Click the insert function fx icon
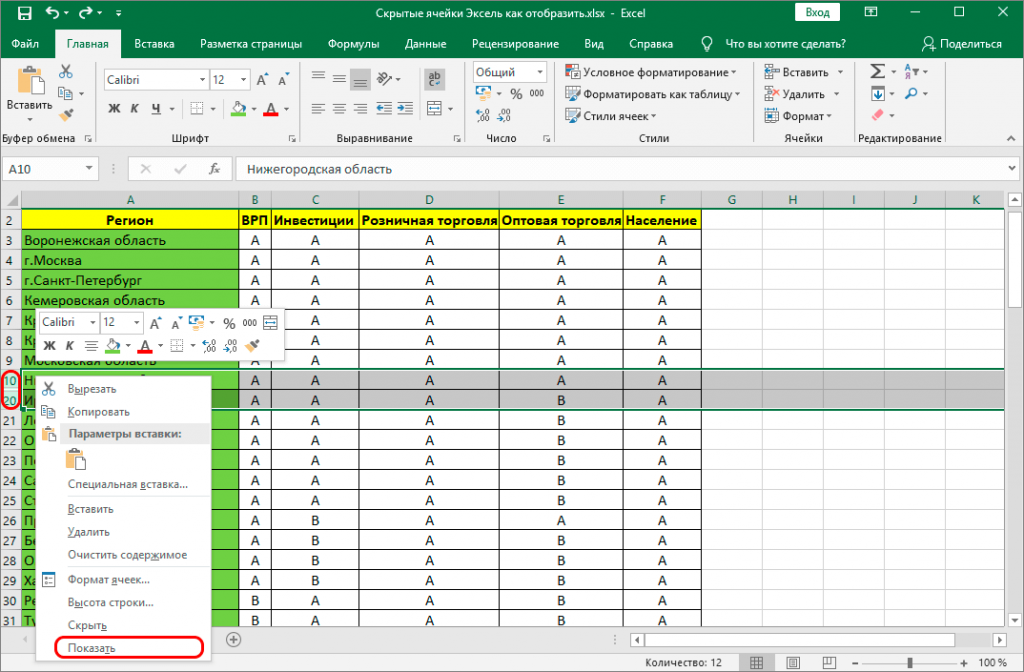The width and height of the screenshot is (1024, 672). pyautogui.click(x=213, y=169)
